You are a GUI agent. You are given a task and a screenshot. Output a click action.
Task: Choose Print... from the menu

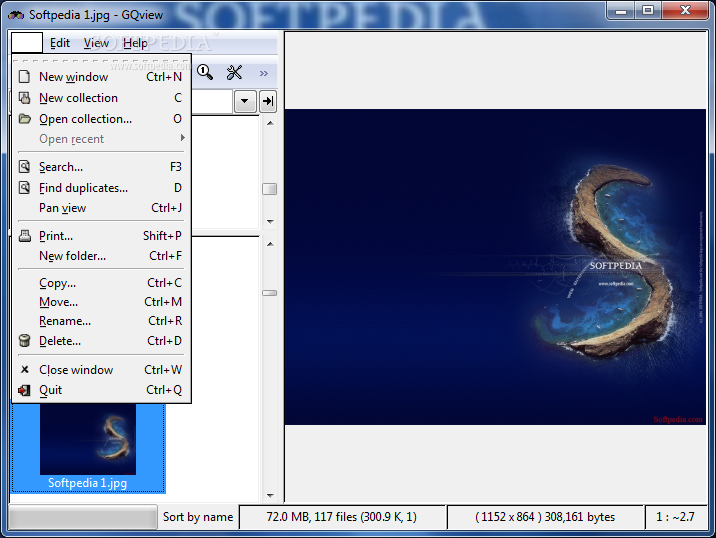101,236
